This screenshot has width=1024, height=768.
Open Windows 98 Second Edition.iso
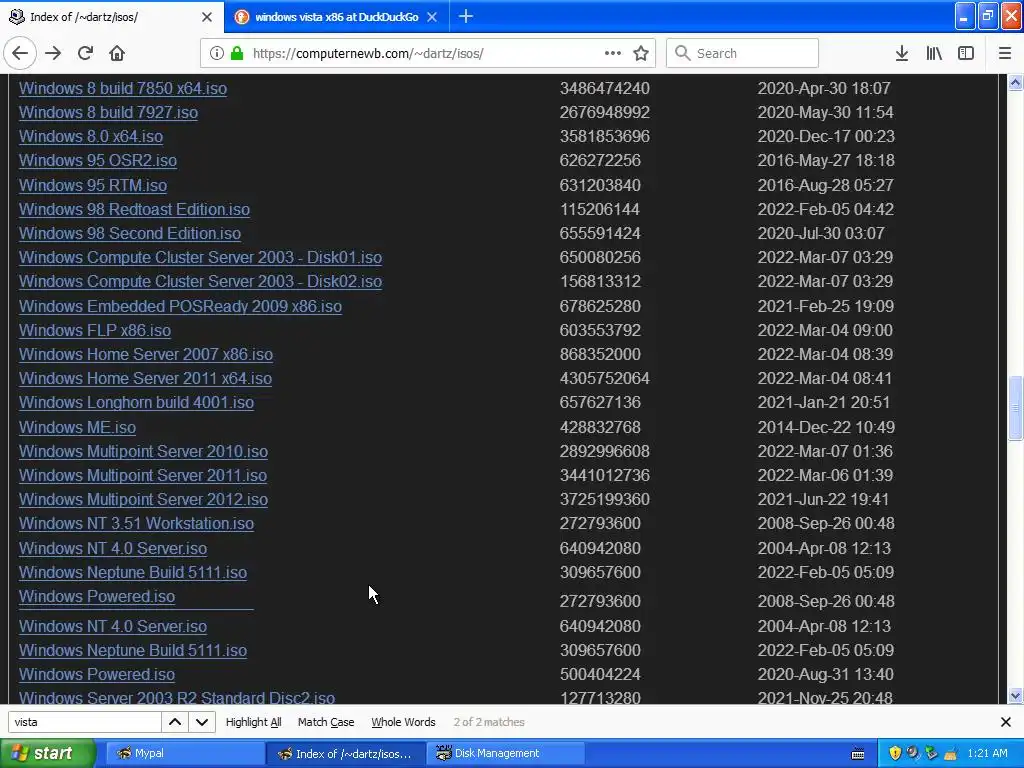coord(130,233)
